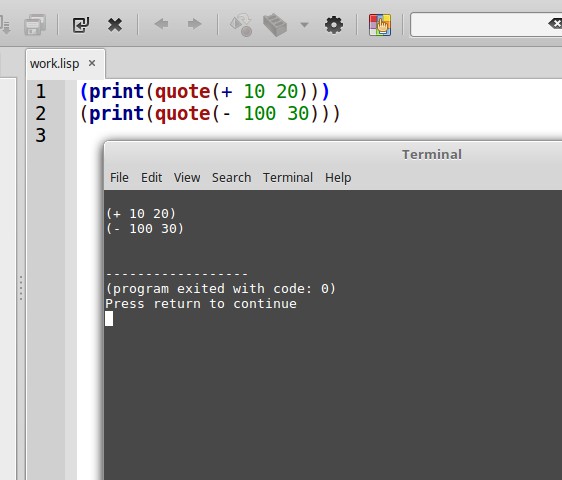562x480 pixels.
Task: Open the Terminal window's File menu
Action: point(119,177)
